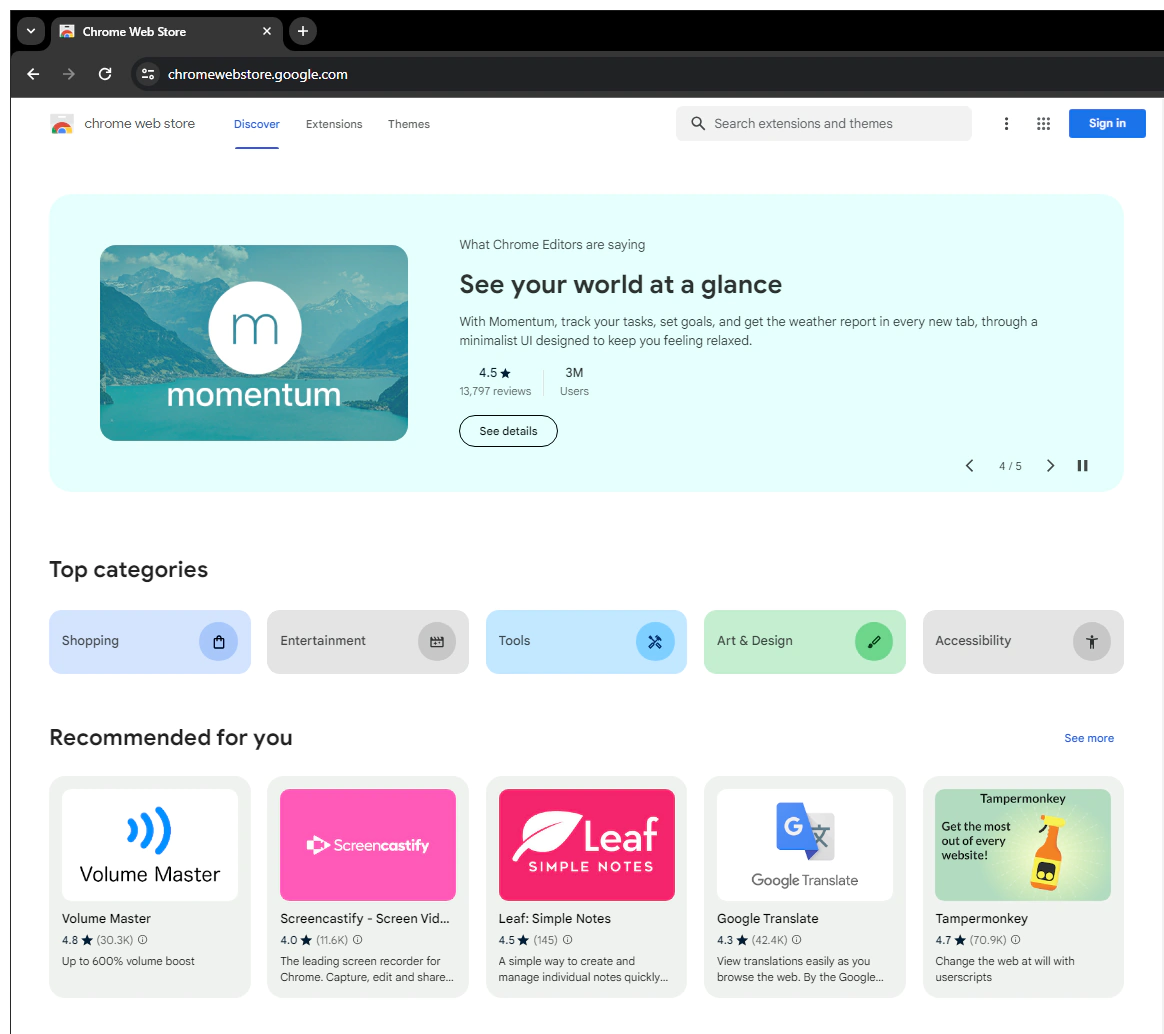Viewport: 1164px width, 1034px height.
Task: Open the three-dot more options menu
Action: click(x=1007, y=124)
